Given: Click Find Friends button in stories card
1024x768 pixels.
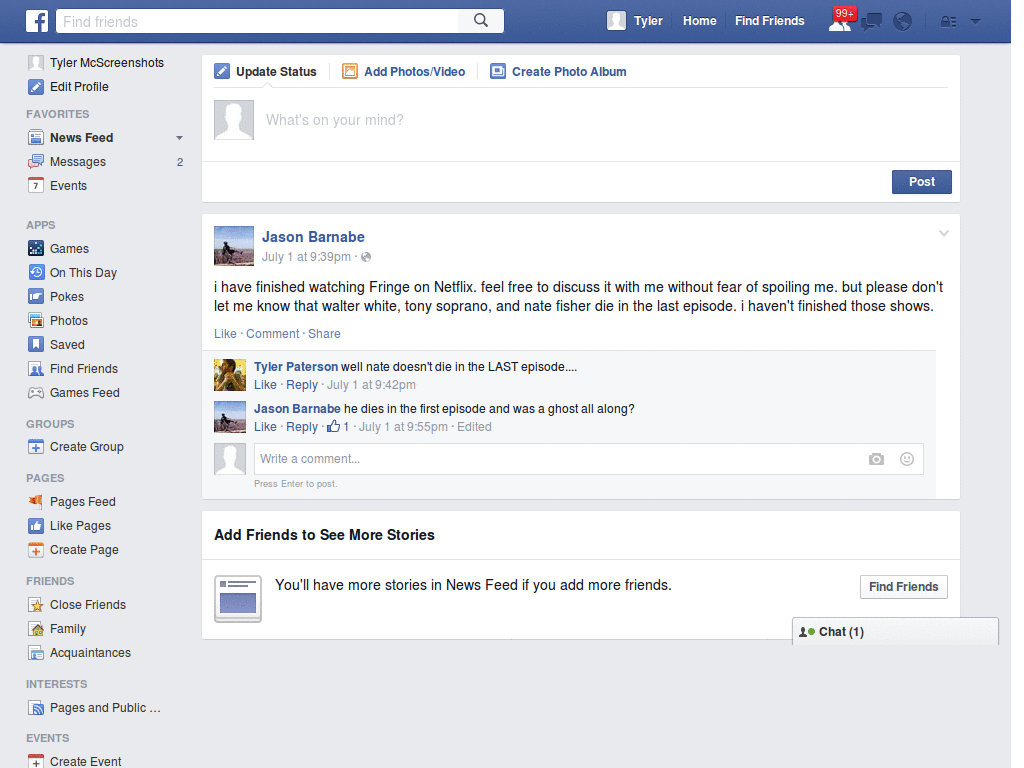Looking at the screenshot, I should point(903,587).
